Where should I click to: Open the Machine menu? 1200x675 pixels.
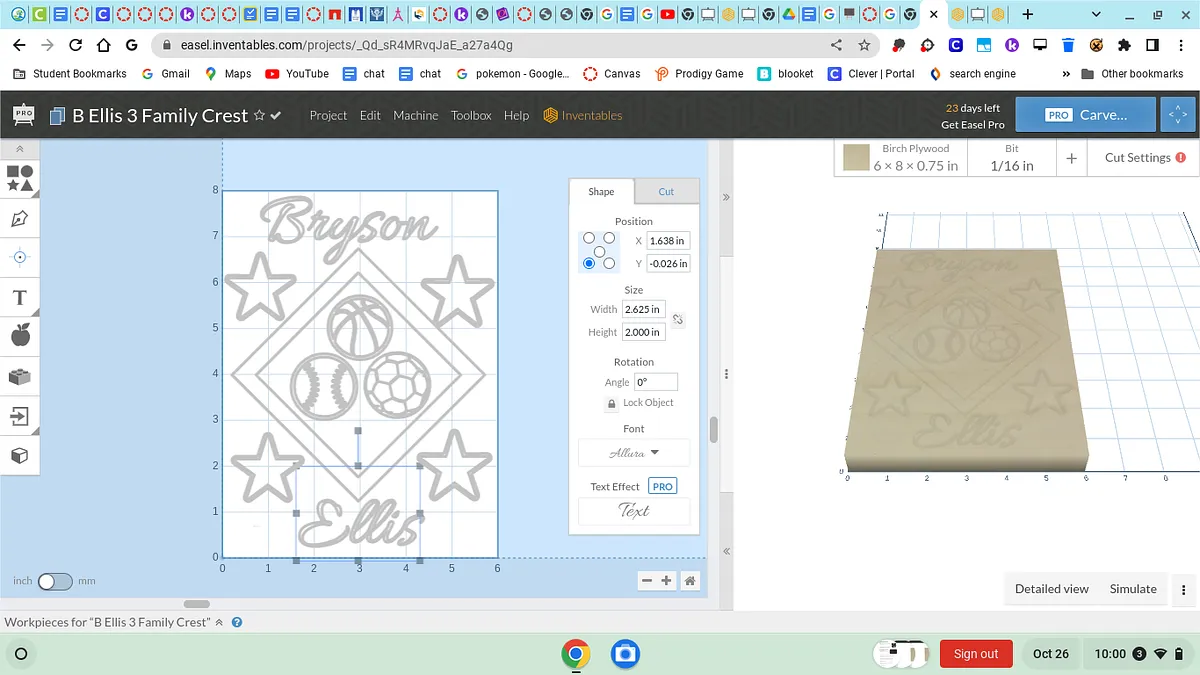(x=415, y=115)
